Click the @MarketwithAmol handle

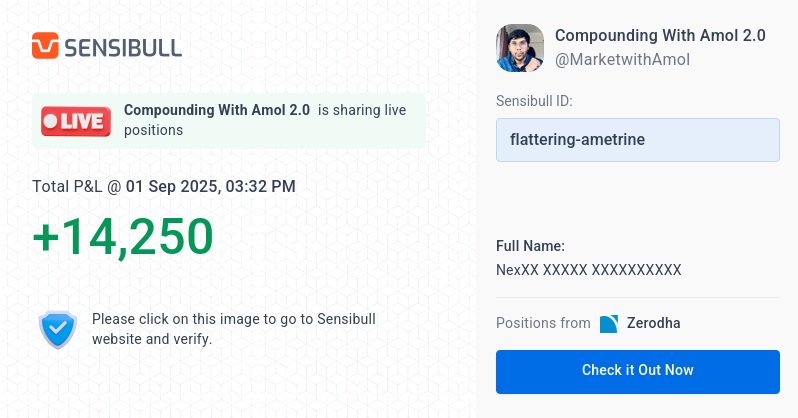click(622, 60)
